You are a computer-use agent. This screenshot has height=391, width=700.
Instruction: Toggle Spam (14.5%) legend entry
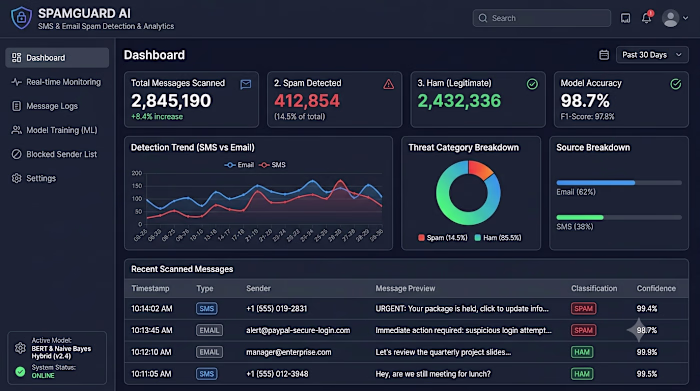point(442,237)
